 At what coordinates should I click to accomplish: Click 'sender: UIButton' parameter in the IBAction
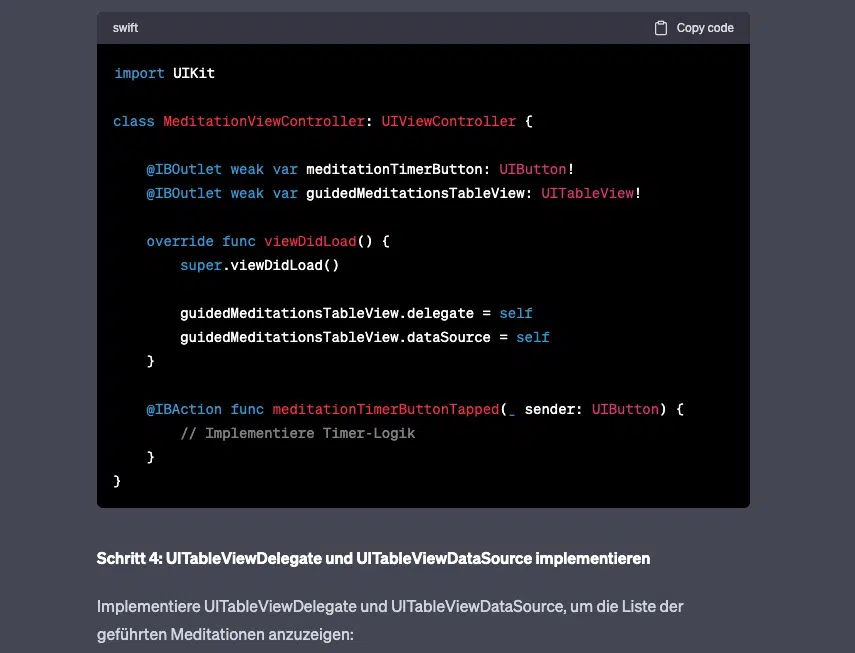591,409
